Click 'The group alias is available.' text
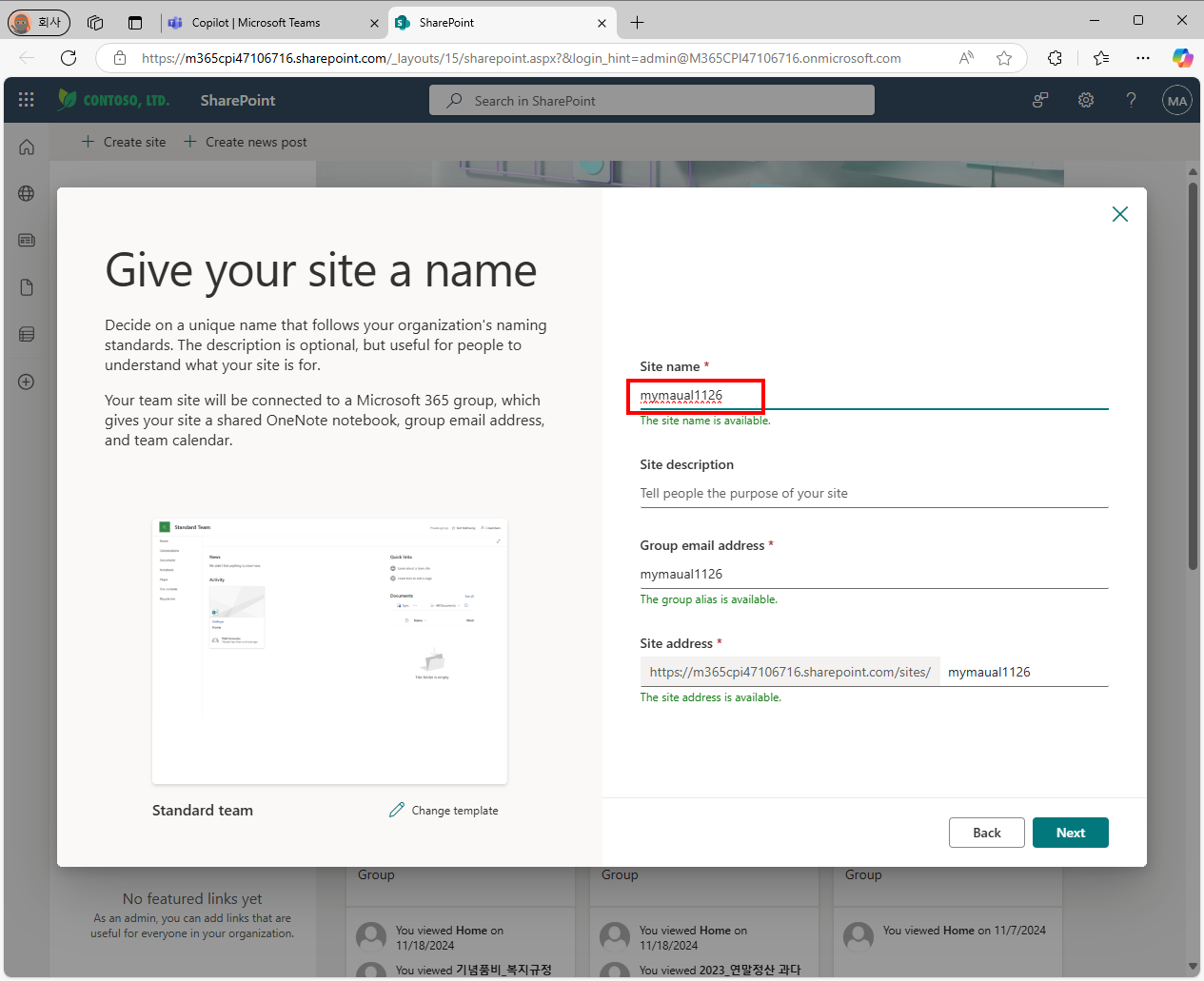Viewport: 1204px width, 981px height. click(708, 599)
